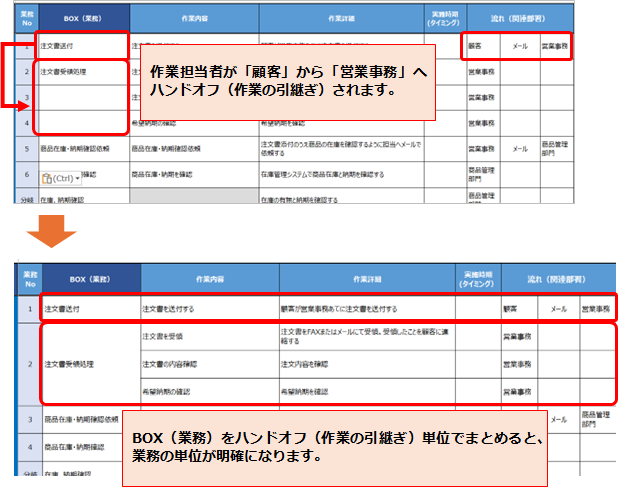Click 注文書受領処理 cell in top table
This screenshot has width=618, height=487.
pyautogui.click(x=84, y=72)
